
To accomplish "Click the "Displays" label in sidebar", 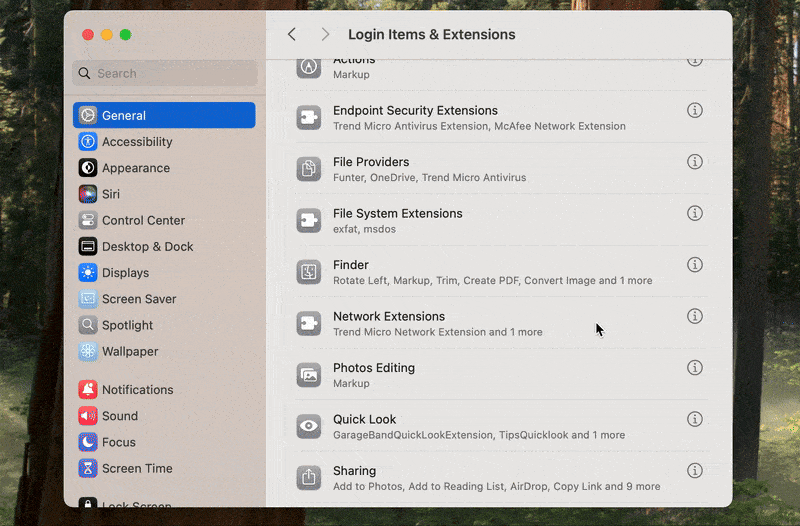I will click(x=126, y=273).
